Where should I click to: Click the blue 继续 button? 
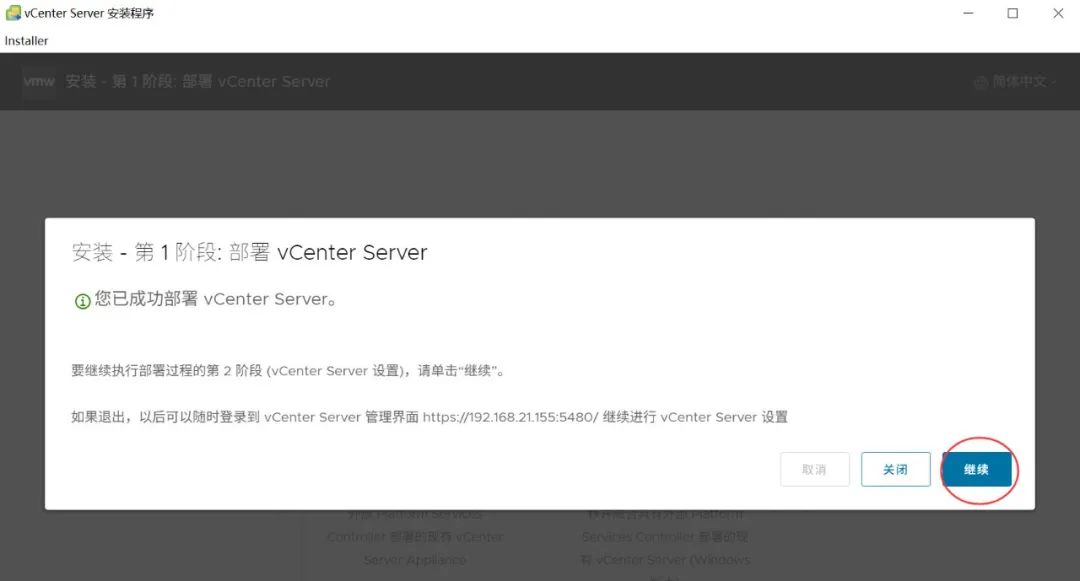[977, 469]
